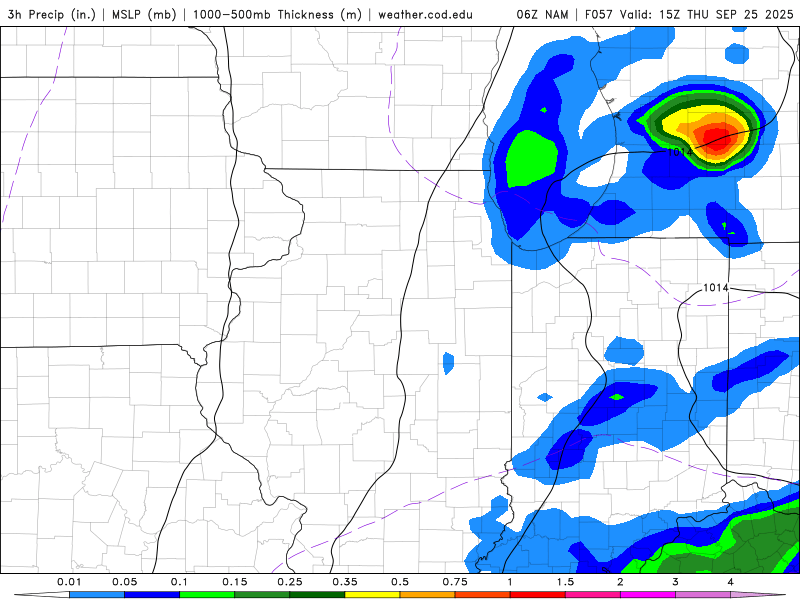Select the "0.5" legend value
The height and width of the screenshot is (600, 800).
(400, 582)
